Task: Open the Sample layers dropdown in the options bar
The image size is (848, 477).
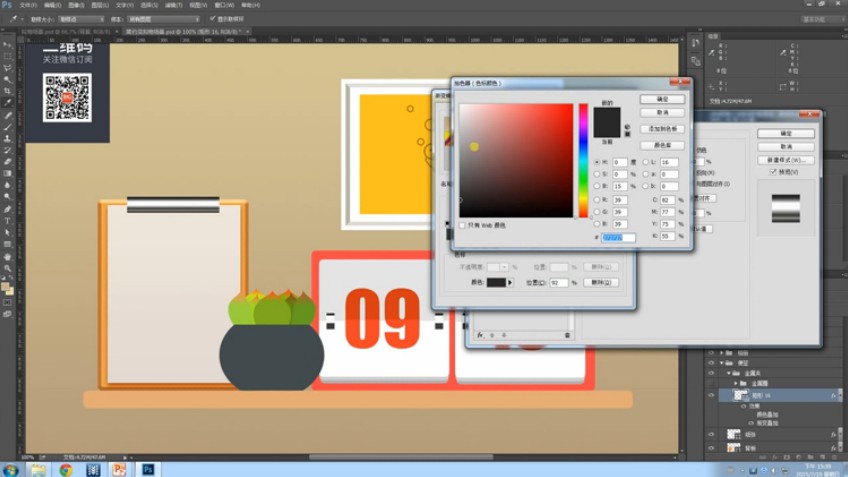Action: pos(163,19)
